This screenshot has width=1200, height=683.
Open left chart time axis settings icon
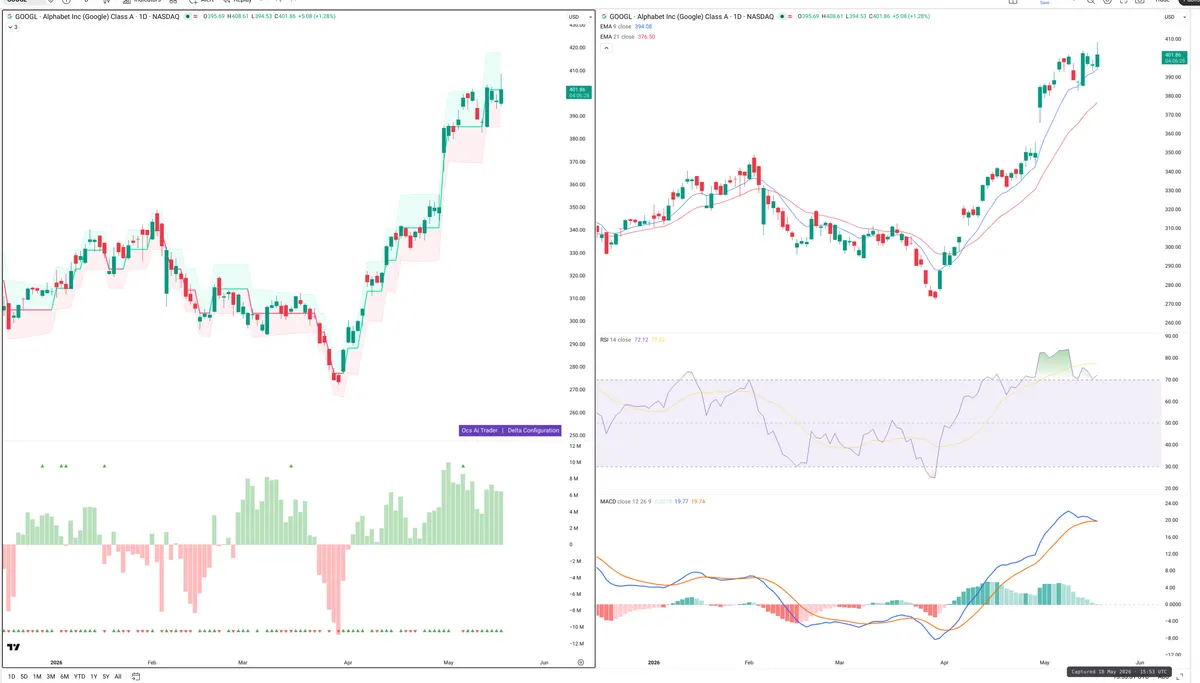tap(580, 662)
